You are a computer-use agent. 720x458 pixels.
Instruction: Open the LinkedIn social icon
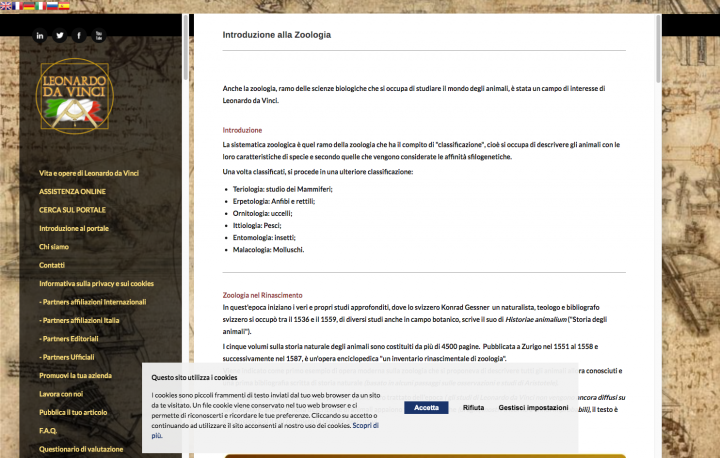pos(40,35)
